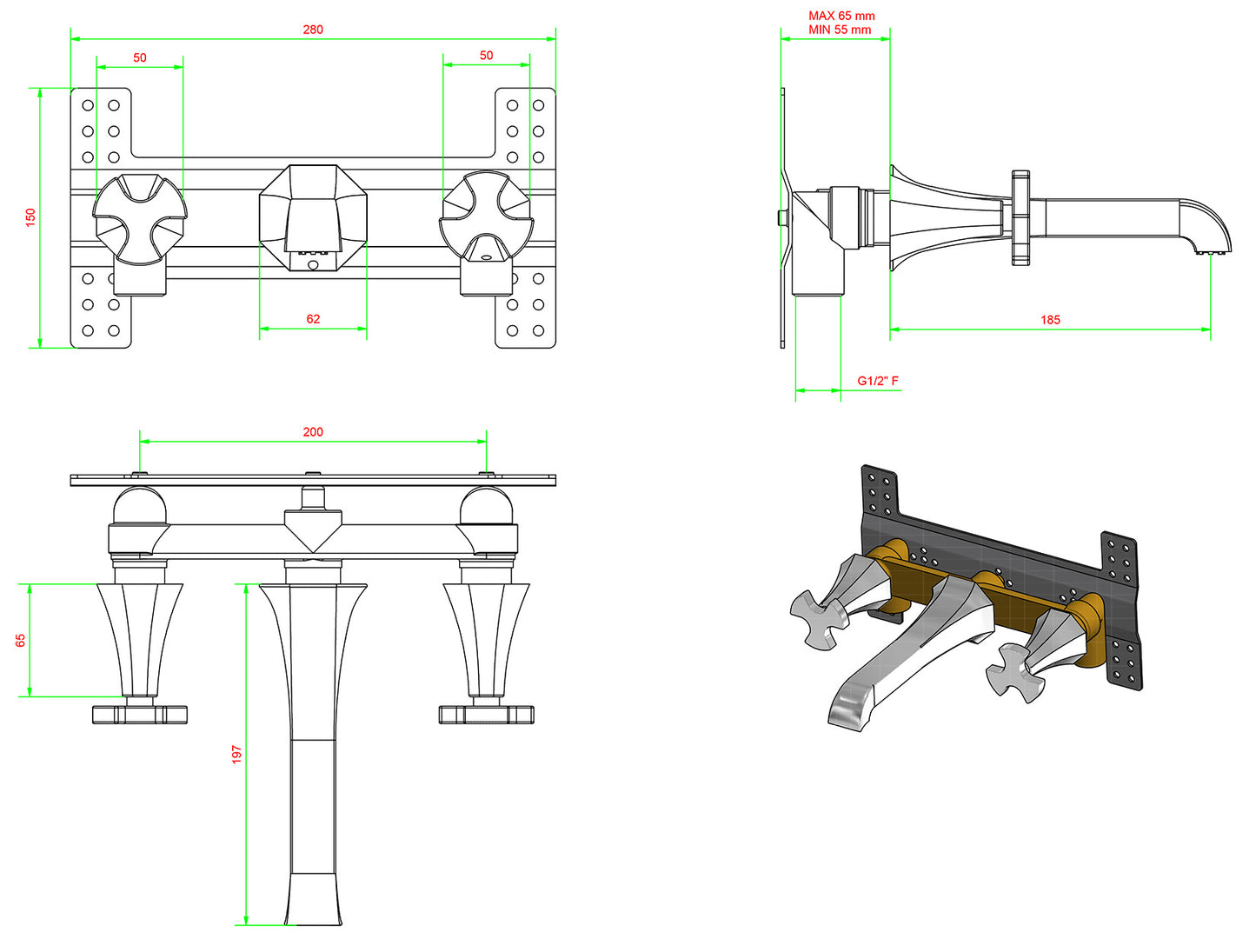Select the G1/2" F thread label
The height and width of the screenshot is (952, 1256).
click(x=878, y=381)
